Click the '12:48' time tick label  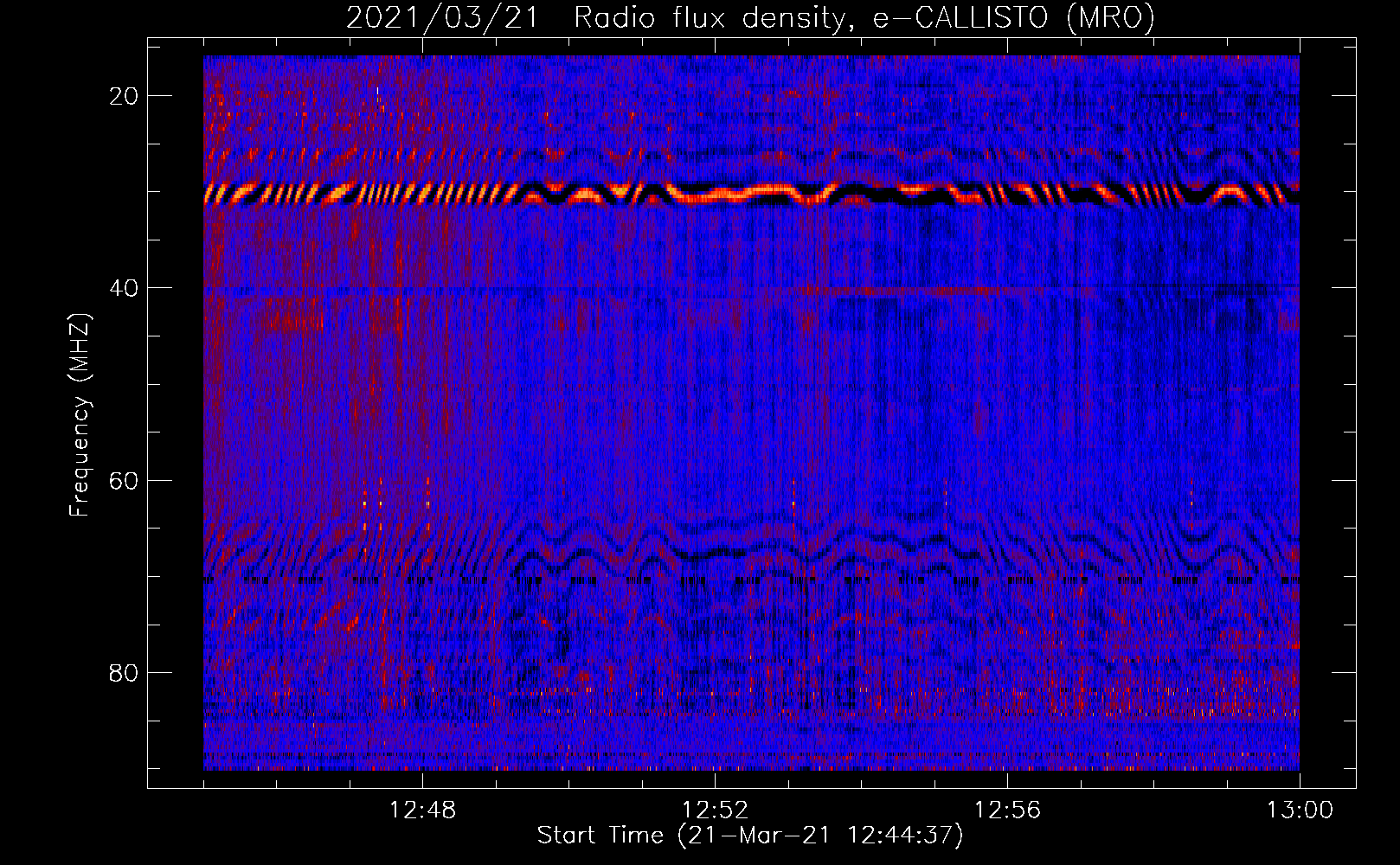click(x=422, y=811)
